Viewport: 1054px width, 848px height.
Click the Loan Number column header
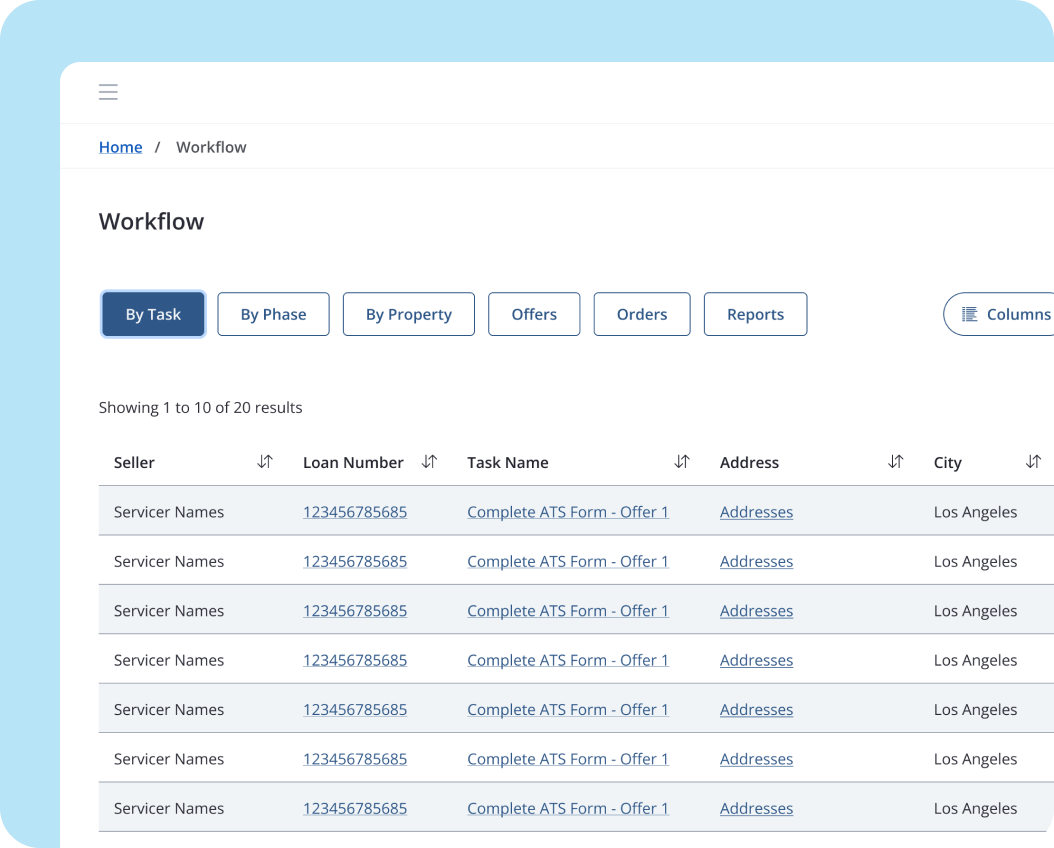[x=353, y=462]
